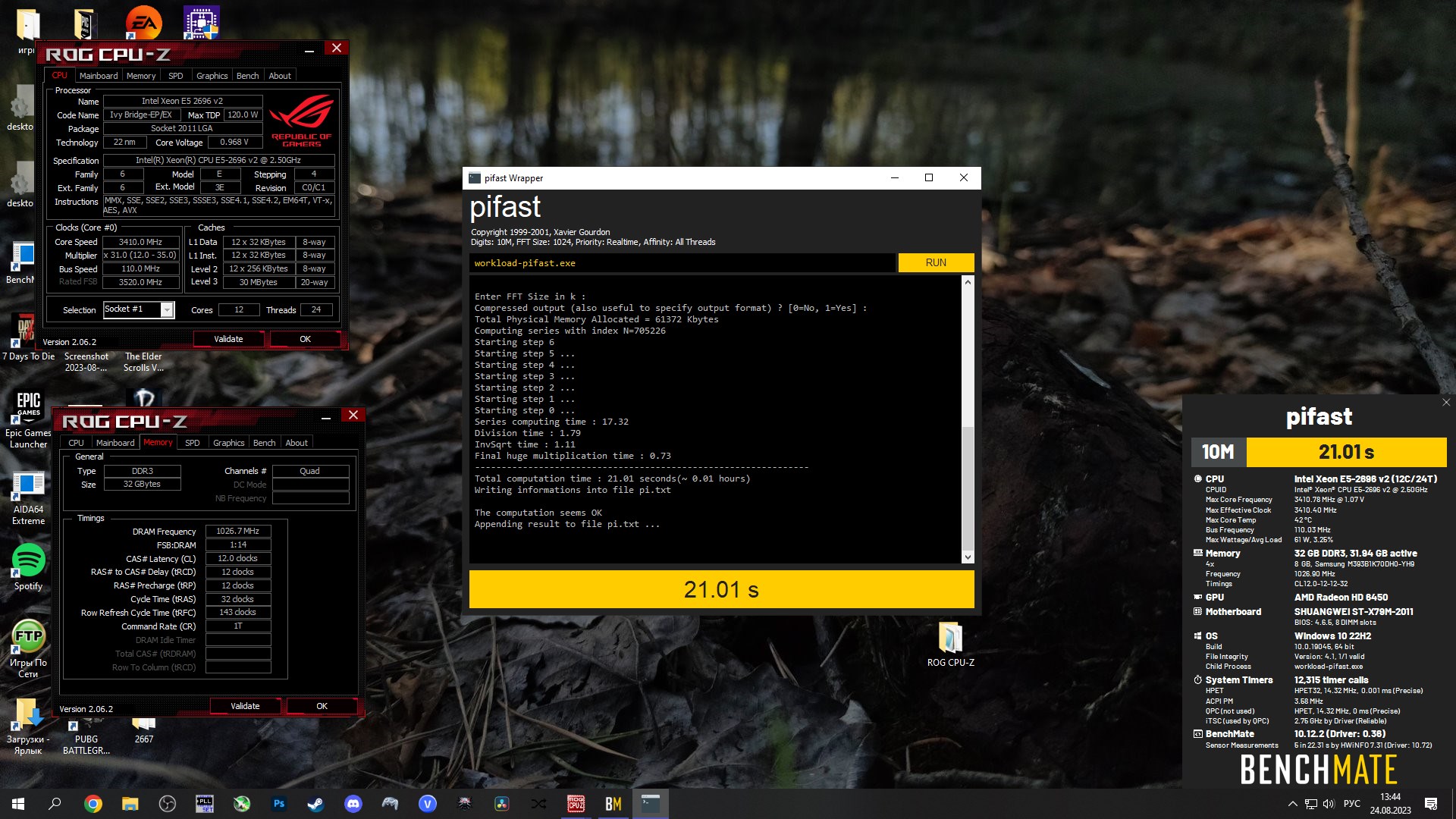Open the Загрузки - Ярлык downloads shortcut

tap(28, 726)
